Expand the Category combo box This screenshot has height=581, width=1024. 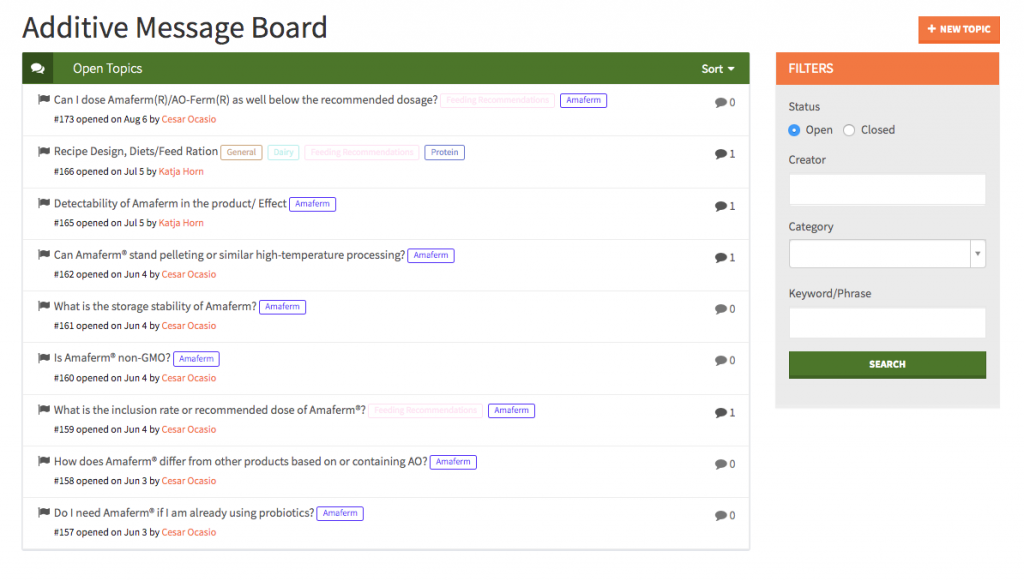887,254
